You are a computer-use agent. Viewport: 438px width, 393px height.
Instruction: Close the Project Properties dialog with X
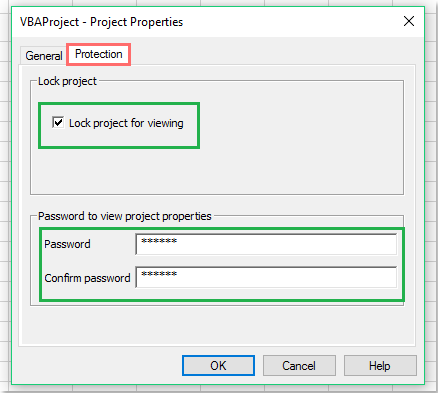click(x=409, y=21)
